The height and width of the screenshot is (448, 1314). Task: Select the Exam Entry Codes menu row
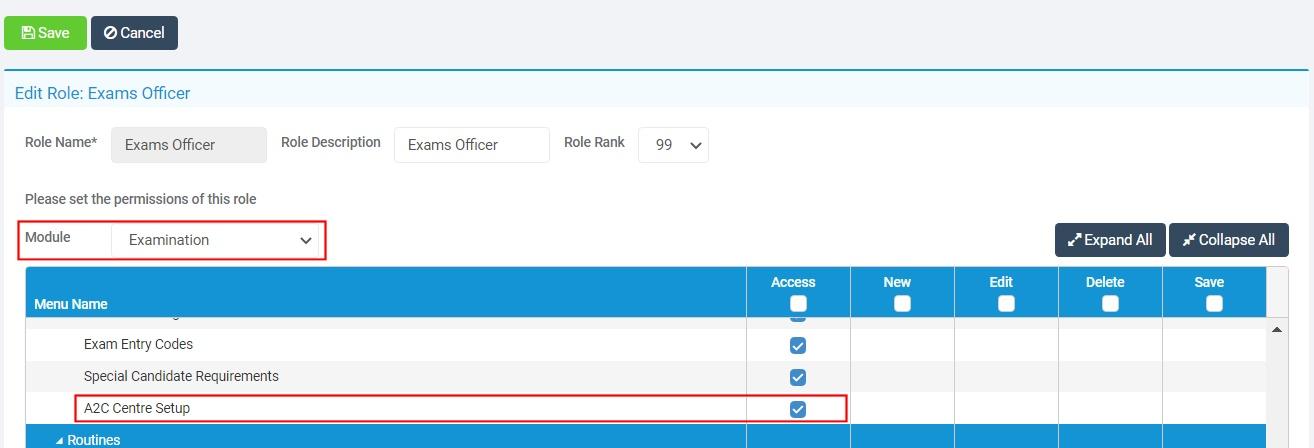pos(138,344)
